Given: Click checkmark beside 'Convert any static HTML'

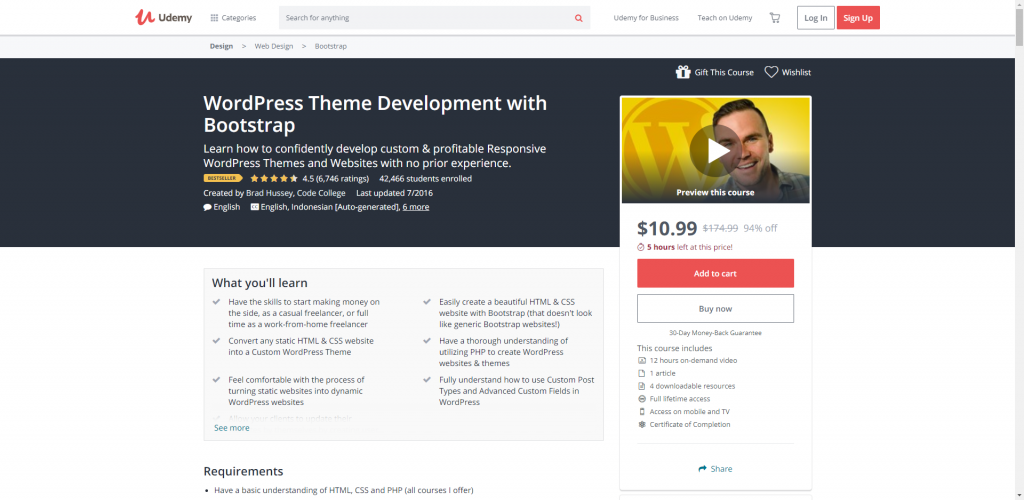Looking at the screenshot, I should (216, 340).
